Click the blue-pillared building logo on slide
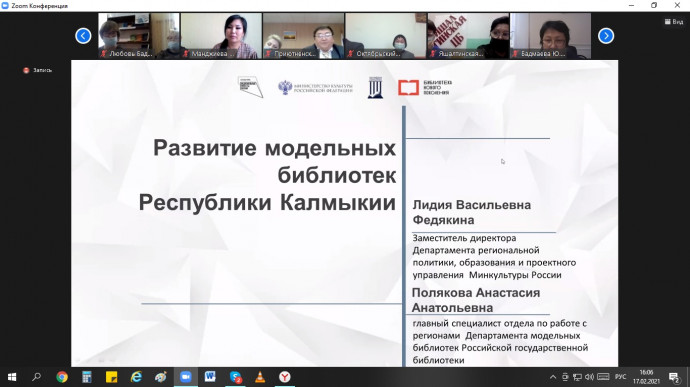Image resolution: width=690 pixels, height=387 pixels. click(375, 87)
